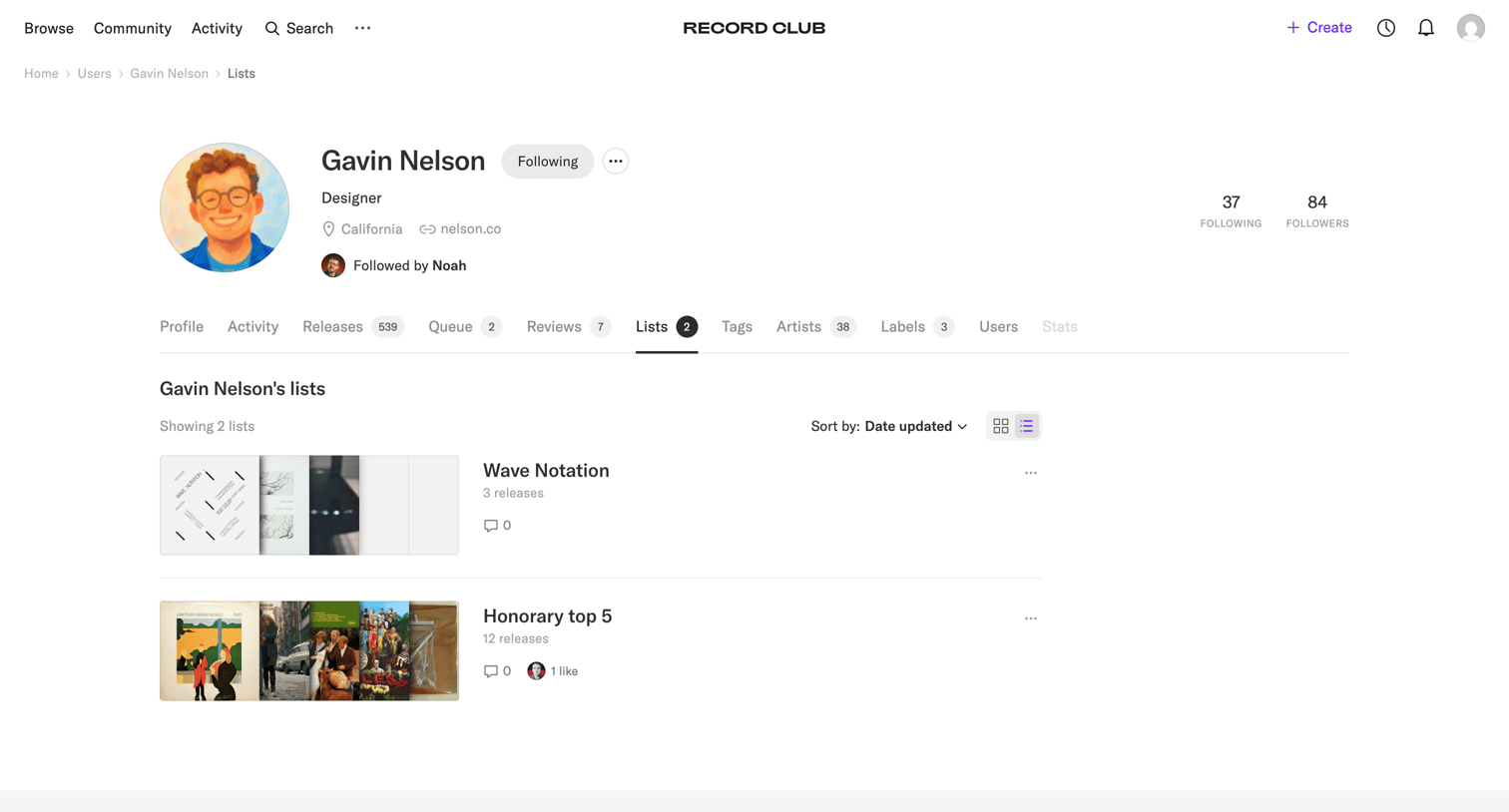
Task: Go to Gavin Nelson breadcrumb
Action: click(x=169, y=73)
